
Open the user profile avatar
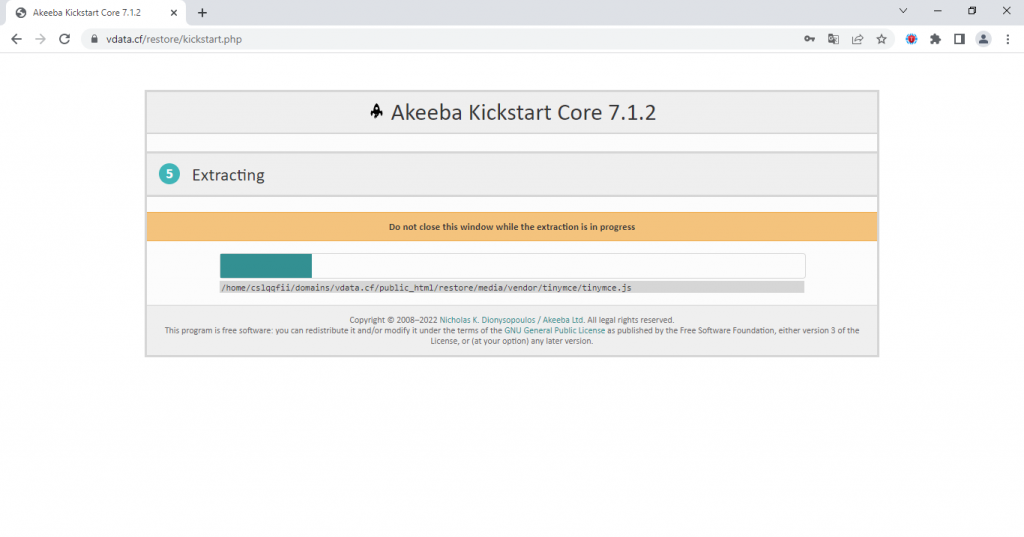point(983,39)
